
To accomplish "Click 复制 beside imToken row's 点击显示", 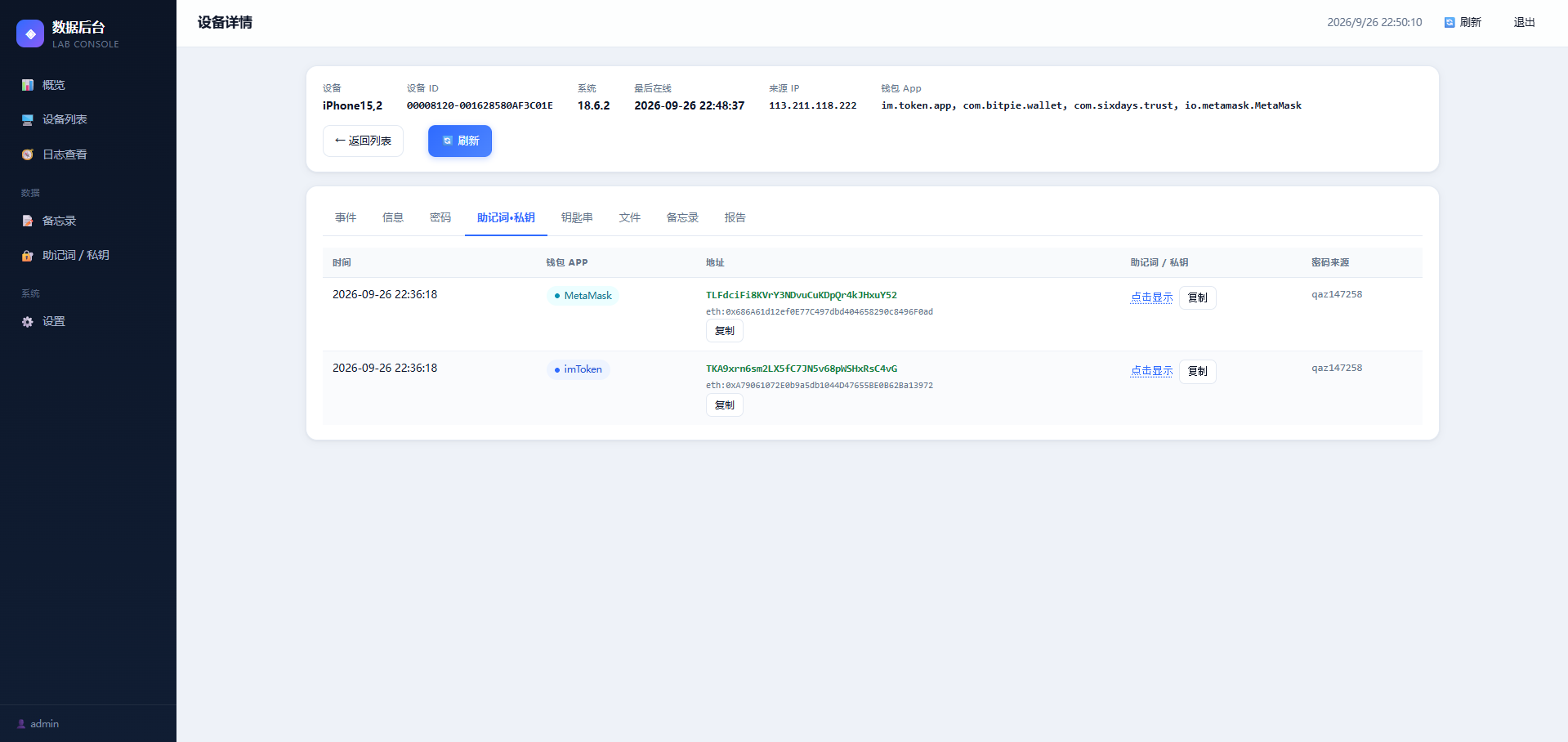I will (x=1198, y=371).
